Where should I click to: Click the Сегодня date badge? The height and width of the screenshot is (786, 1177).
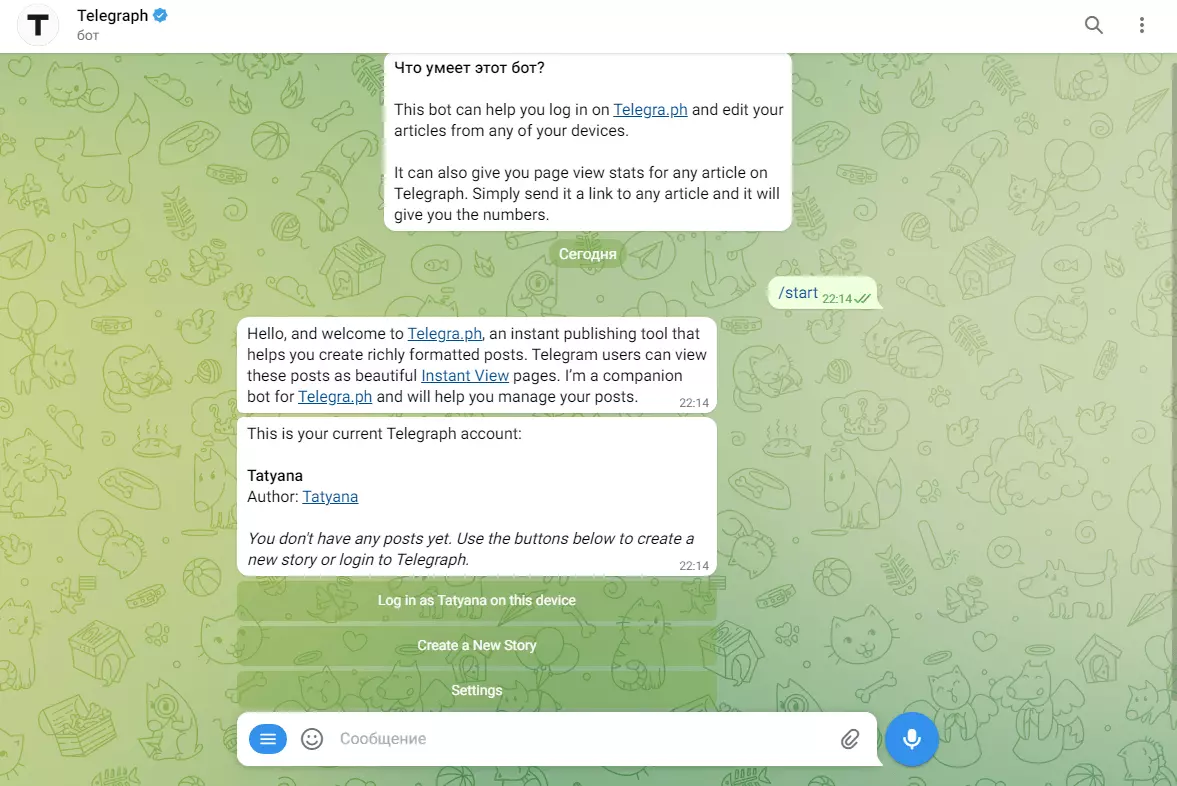pyautogui.click(x=588, y=254)
